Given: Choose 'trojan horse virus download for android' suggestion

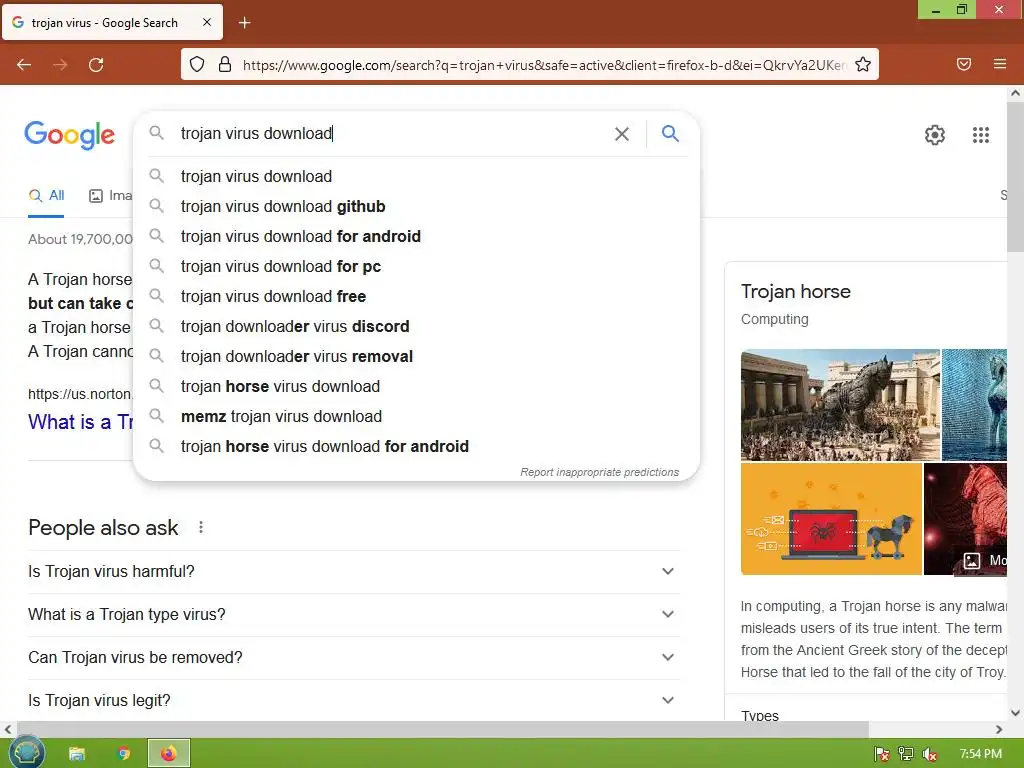Looking at the screenshot, I should coord(417,447).
